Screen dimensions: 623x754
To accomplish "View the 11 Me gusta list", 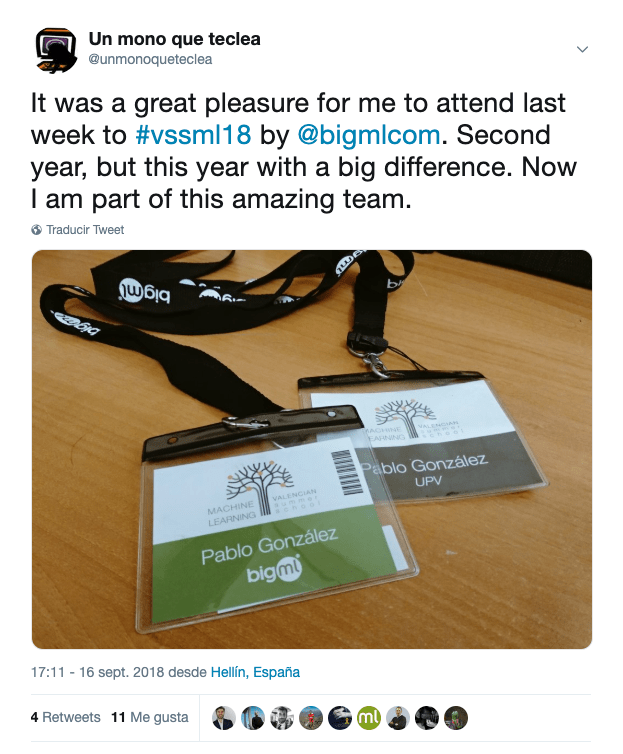I will coord(150,718).
